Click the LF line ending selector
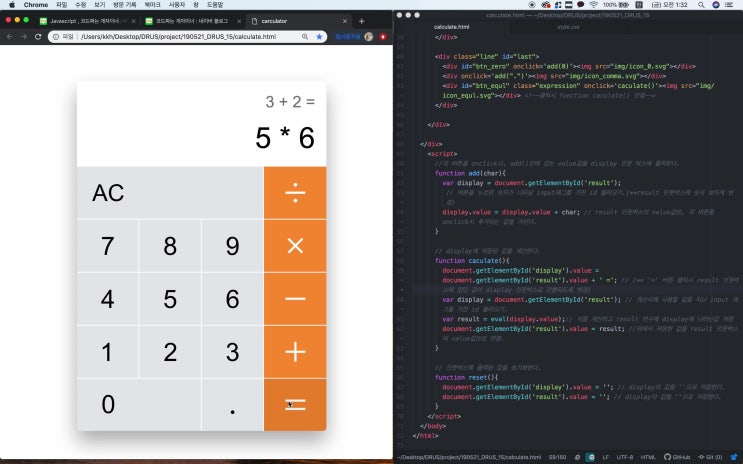Viewport: 743px width, 464px height. (x=606, y=457)
